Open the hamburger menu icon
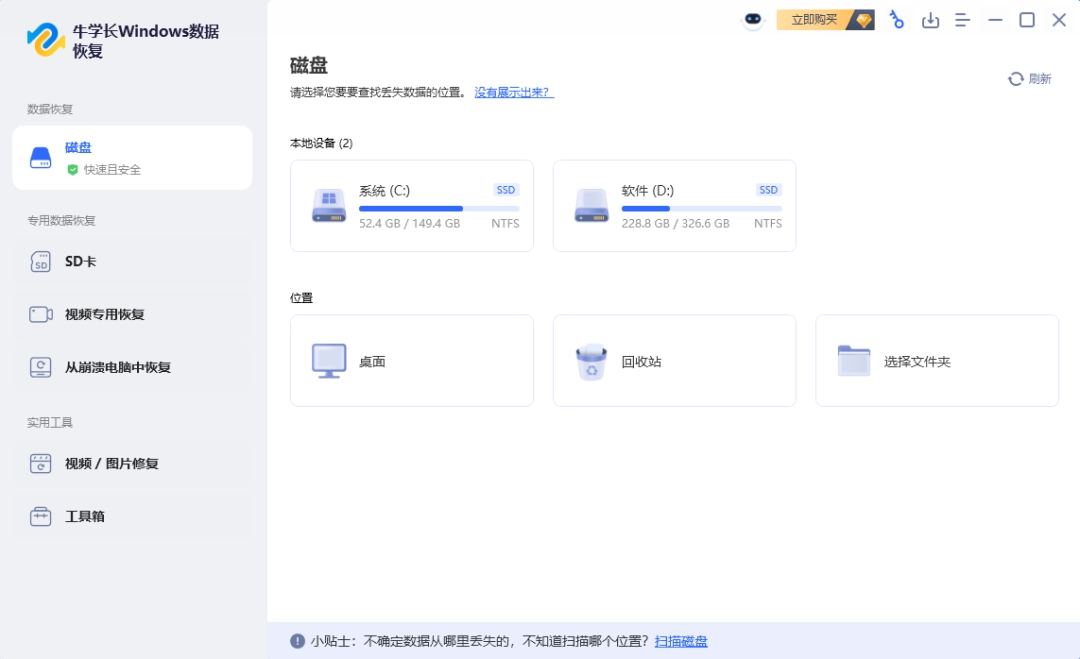1080x659 pixels. click(963, 19)
